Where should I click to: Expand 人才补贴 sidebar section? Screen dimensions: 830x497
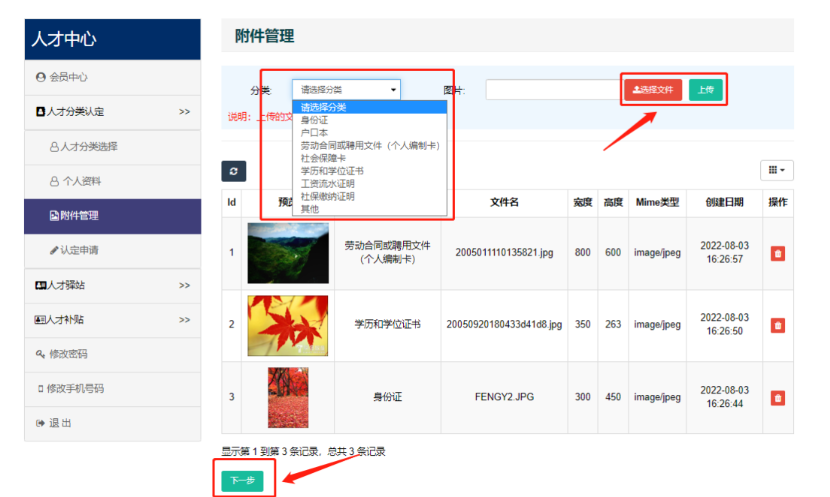112,320
